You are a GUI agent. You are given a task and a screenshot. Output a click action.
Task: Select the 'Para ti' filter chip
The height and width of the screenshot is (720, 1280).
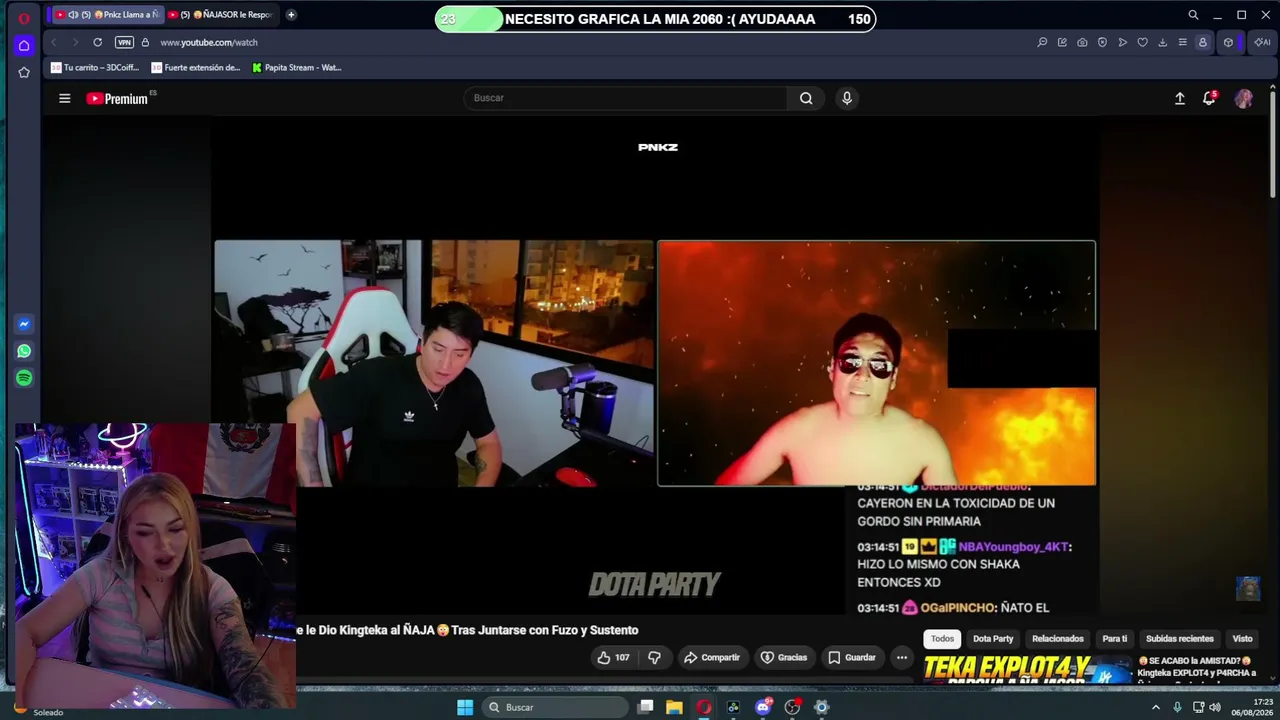point(1114,638)
